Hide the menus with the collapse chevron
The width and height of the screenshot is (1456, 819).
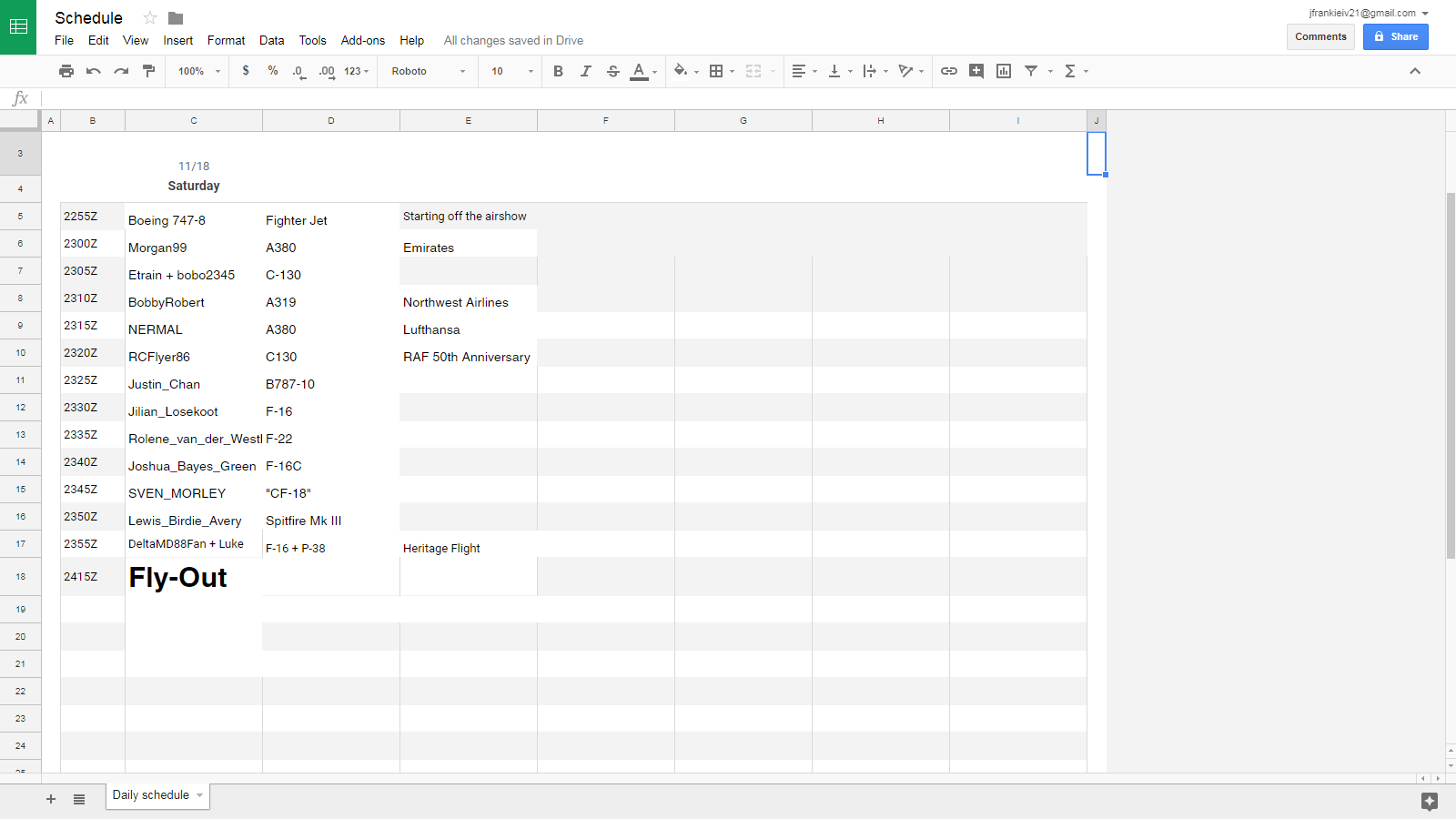pos(1415,71)
